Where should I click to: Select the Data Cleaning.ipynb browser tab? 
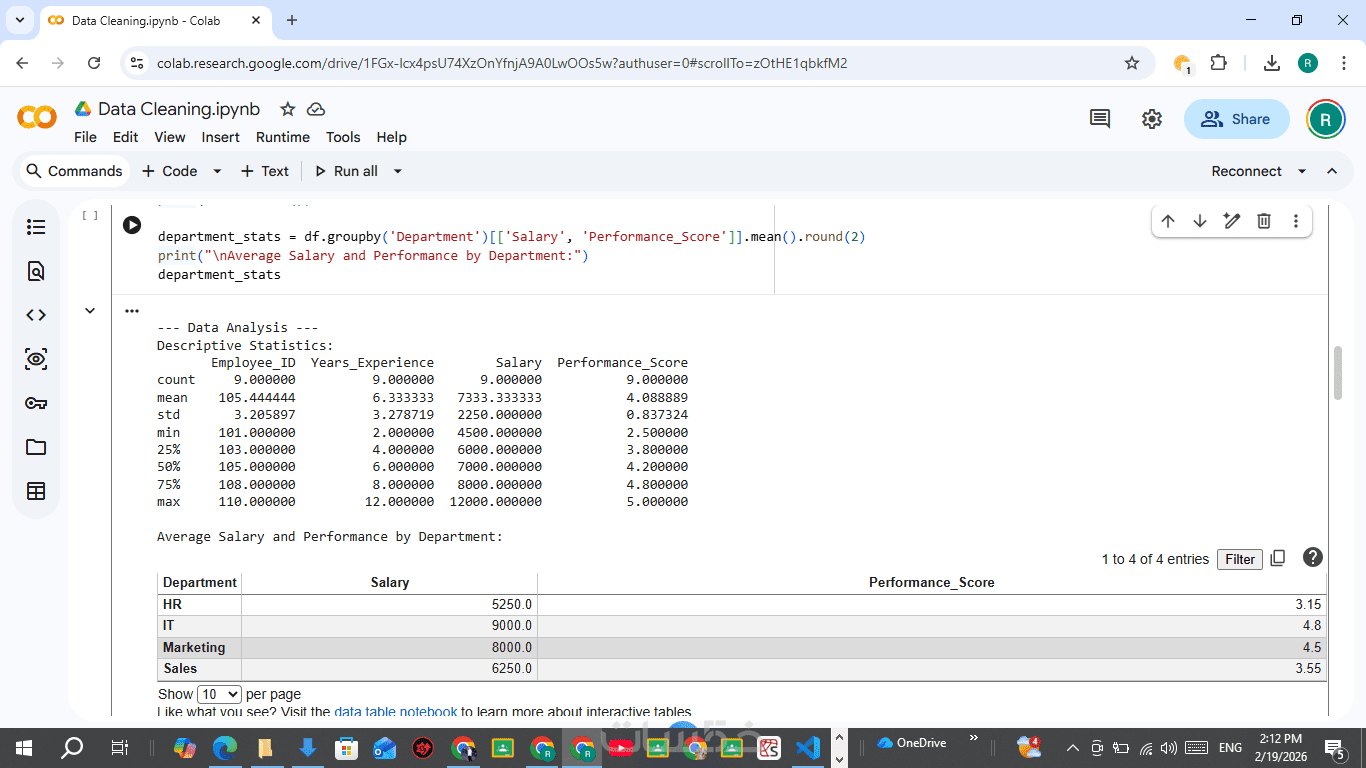pyautogui.click(x=155, y=20)
